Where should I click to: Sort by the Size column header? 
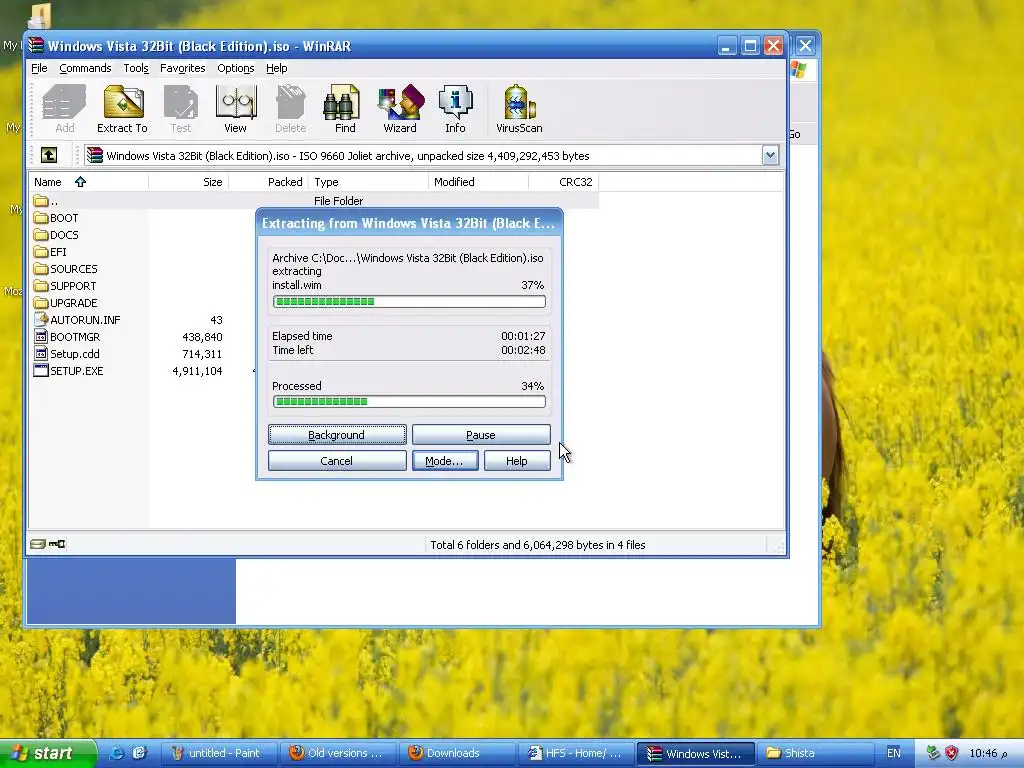click(x=189, y=182)
